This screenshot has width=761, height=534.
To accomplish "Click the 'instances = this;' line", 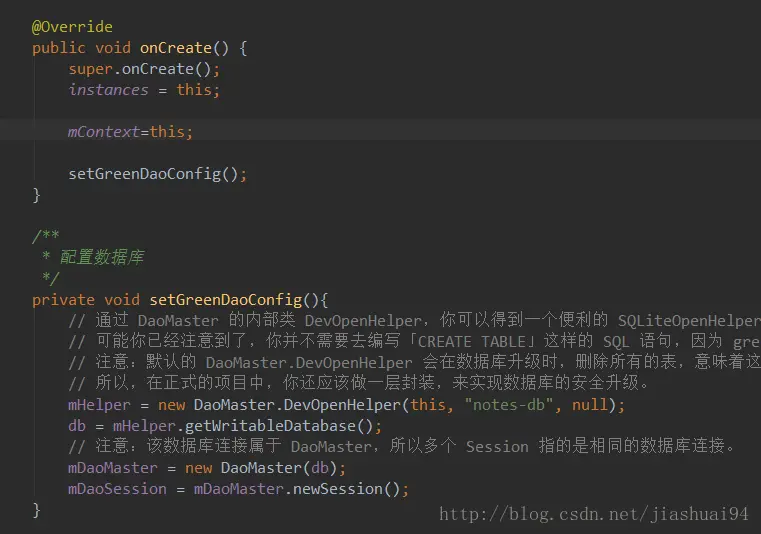I will [x=144, y=90].
